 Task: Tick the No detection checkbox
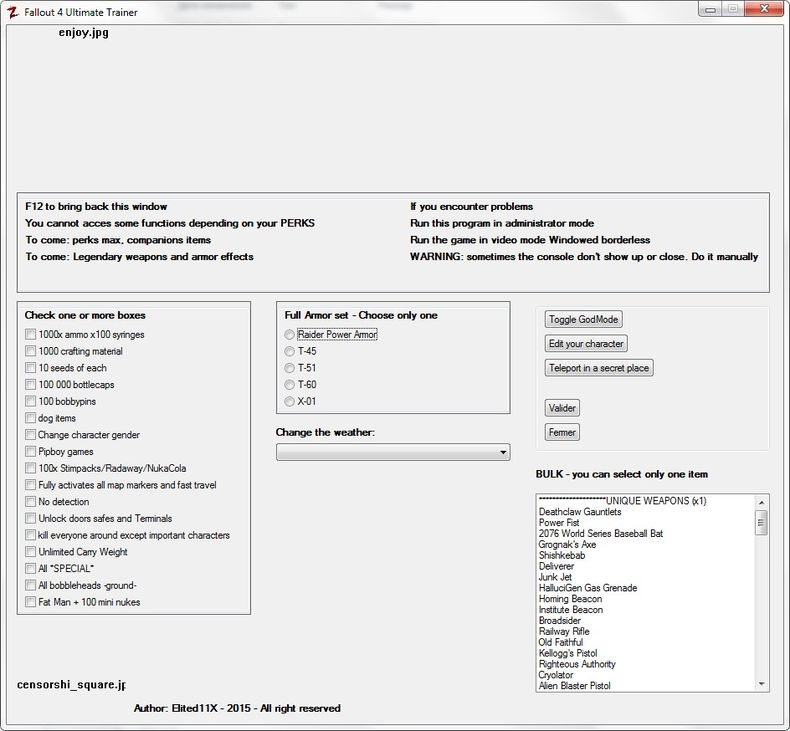pyautogui.click(x=31, y=501)
